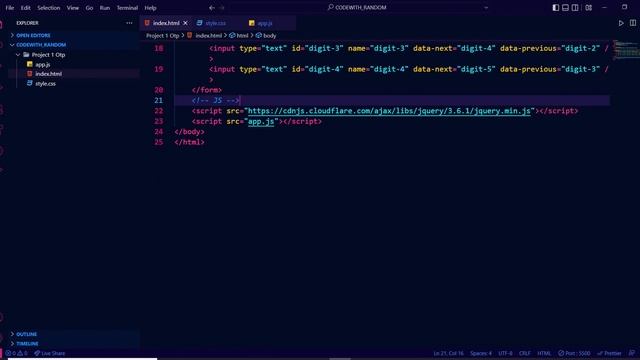Click the EXPLORER panel title
This screenshot has width=640, height=360.
point(27,23)
